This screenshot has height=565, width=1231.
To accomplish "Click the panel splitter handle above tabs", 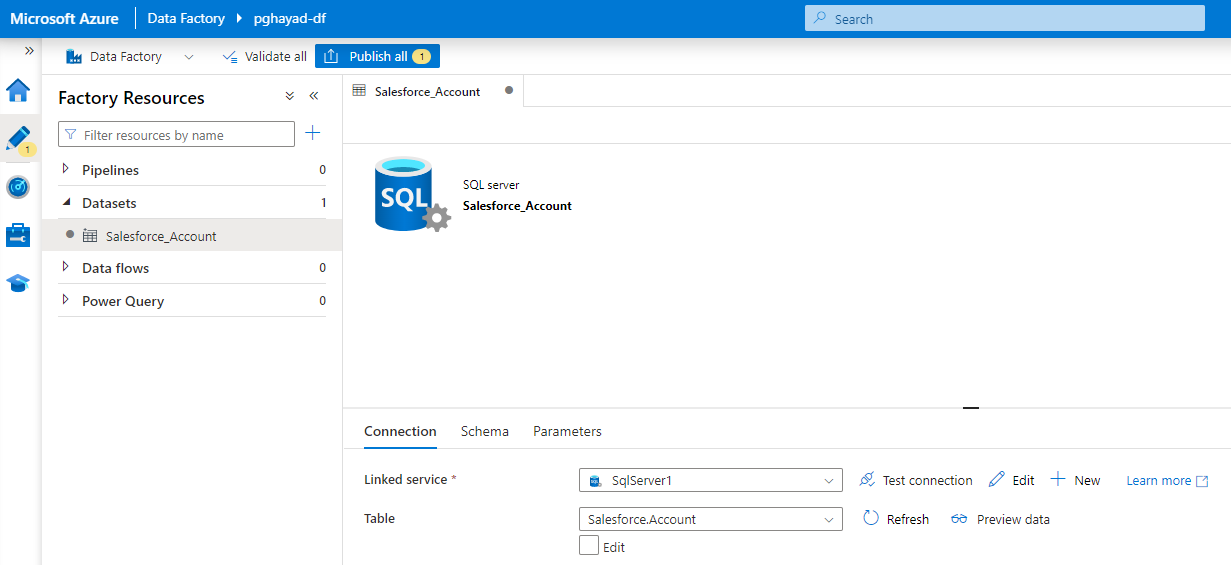I will [971, 408].
